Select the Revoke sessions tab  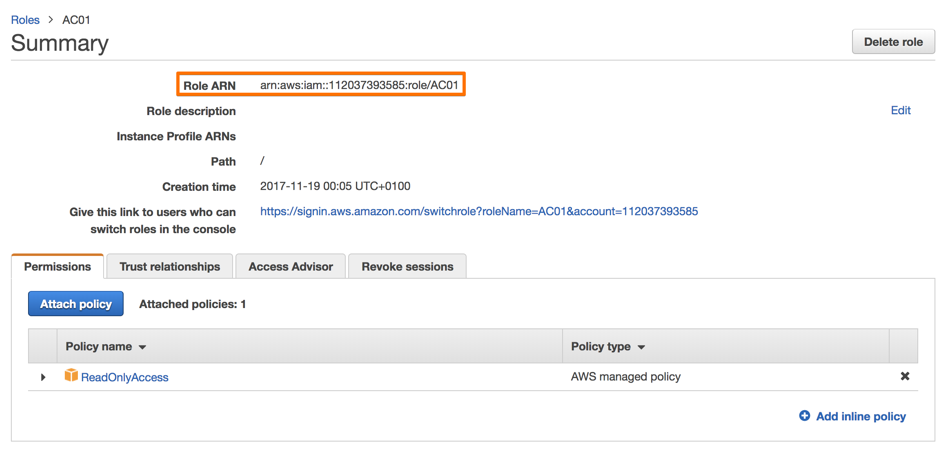(407, 267)
